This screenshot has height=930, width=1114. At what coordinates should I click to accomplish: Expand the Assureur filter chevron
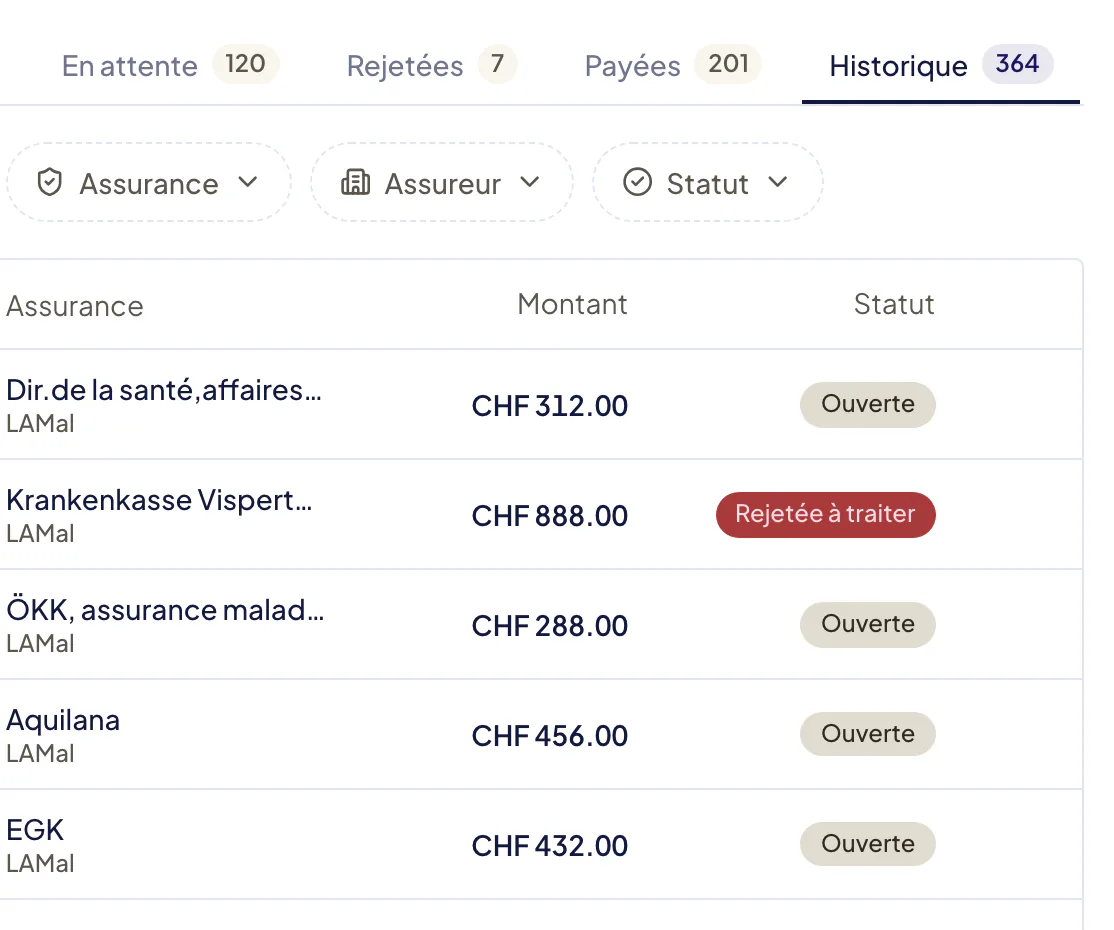[x=529, y=182]
